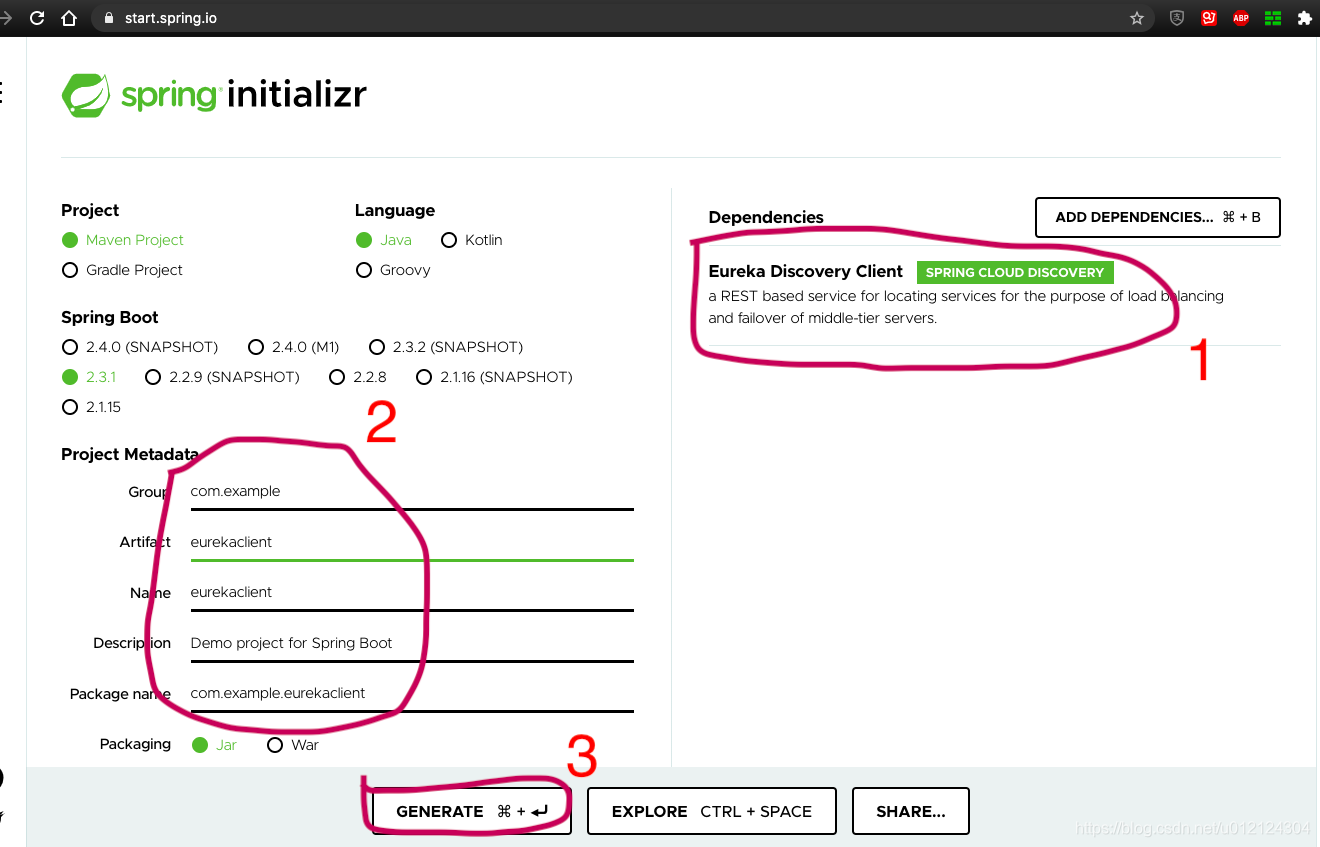Select Spring Boot 2.3.2 (SNAPSHOT)
The height and width of the screenshot is (847, 1320).
click(446, 347)
